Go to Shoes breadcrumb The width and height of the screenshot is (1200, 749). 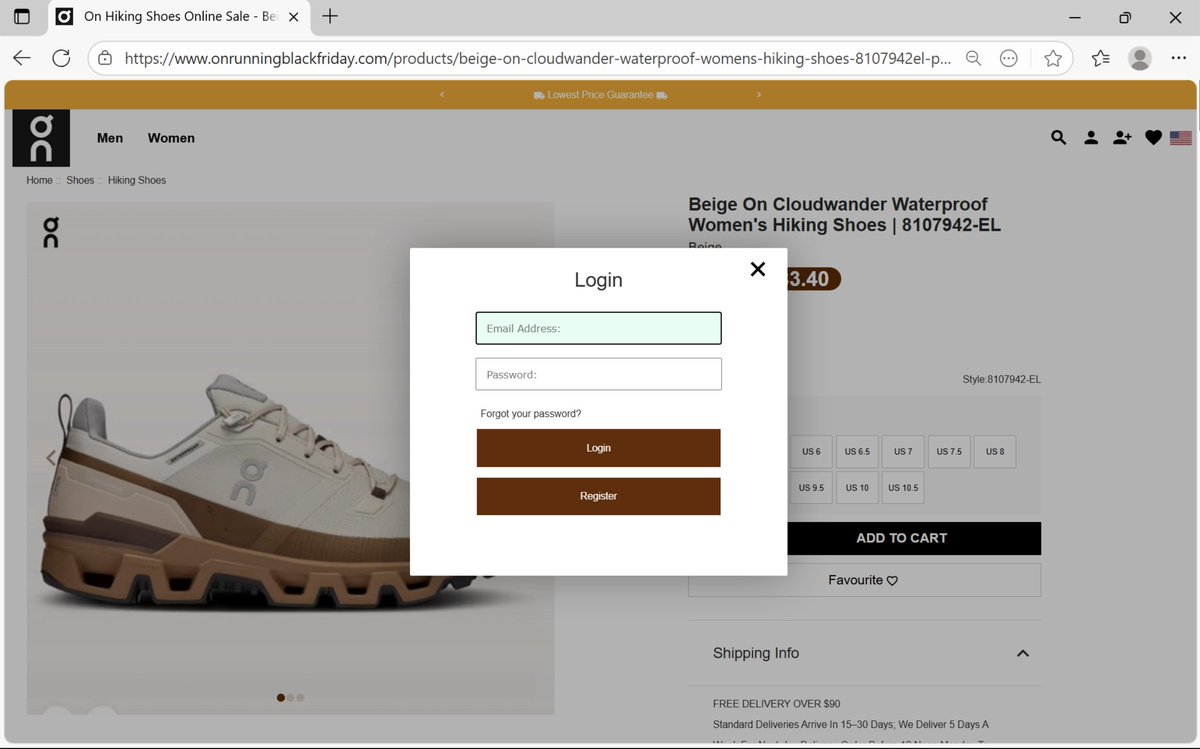coord(80,180)
